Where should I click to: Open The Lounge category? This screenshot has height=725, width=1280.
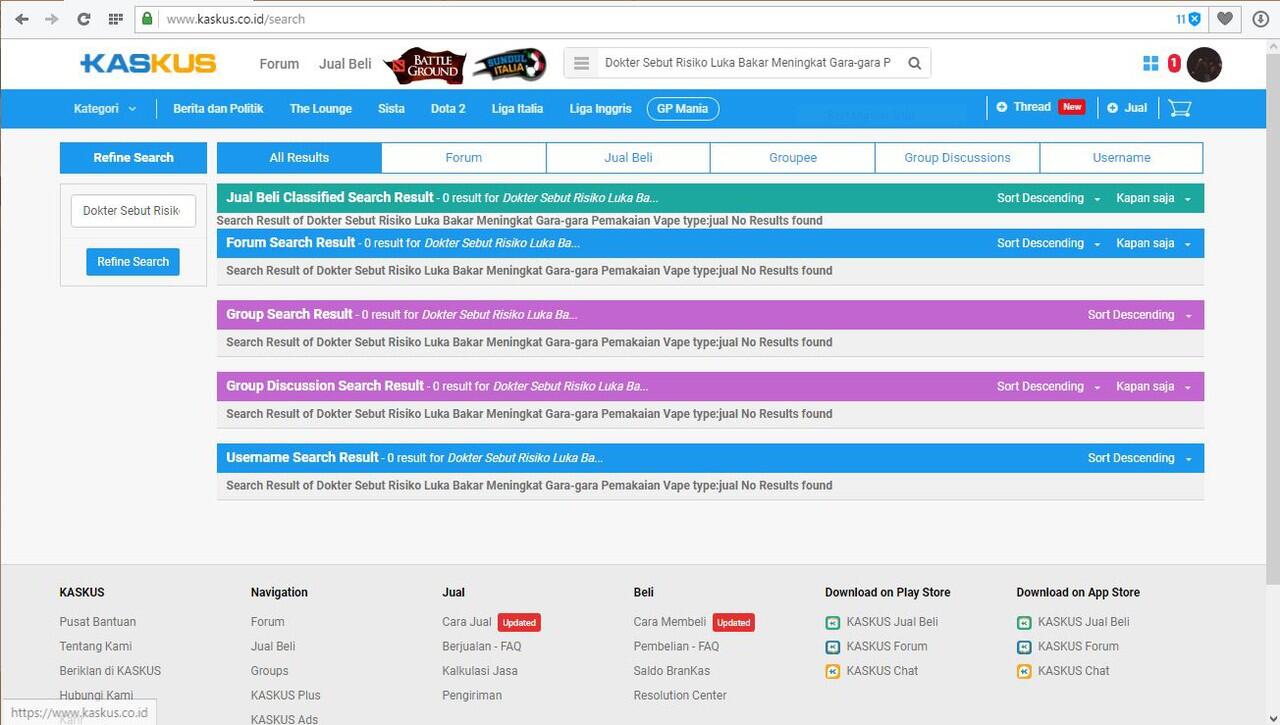tap(321, 108)
